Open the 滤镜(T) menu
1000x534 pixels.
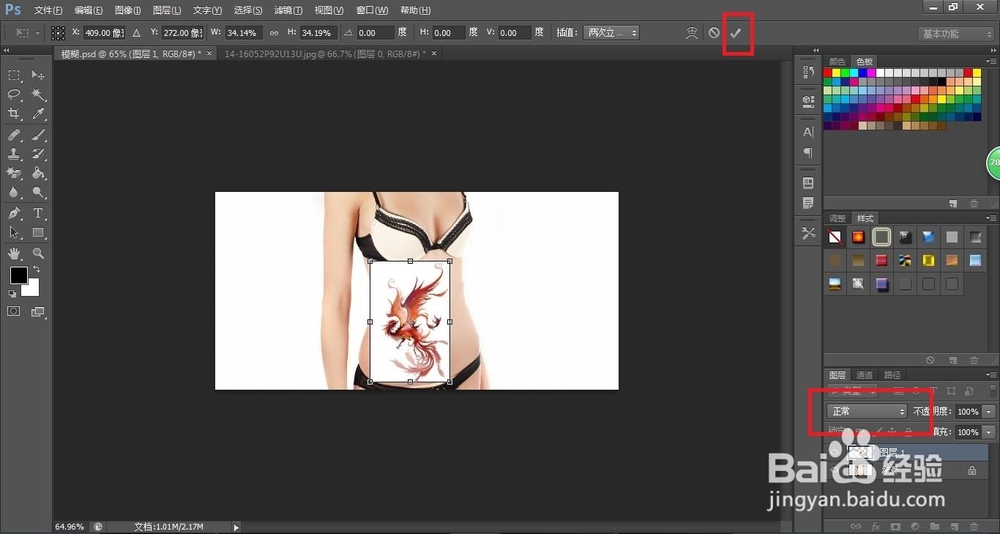(288, 10)
